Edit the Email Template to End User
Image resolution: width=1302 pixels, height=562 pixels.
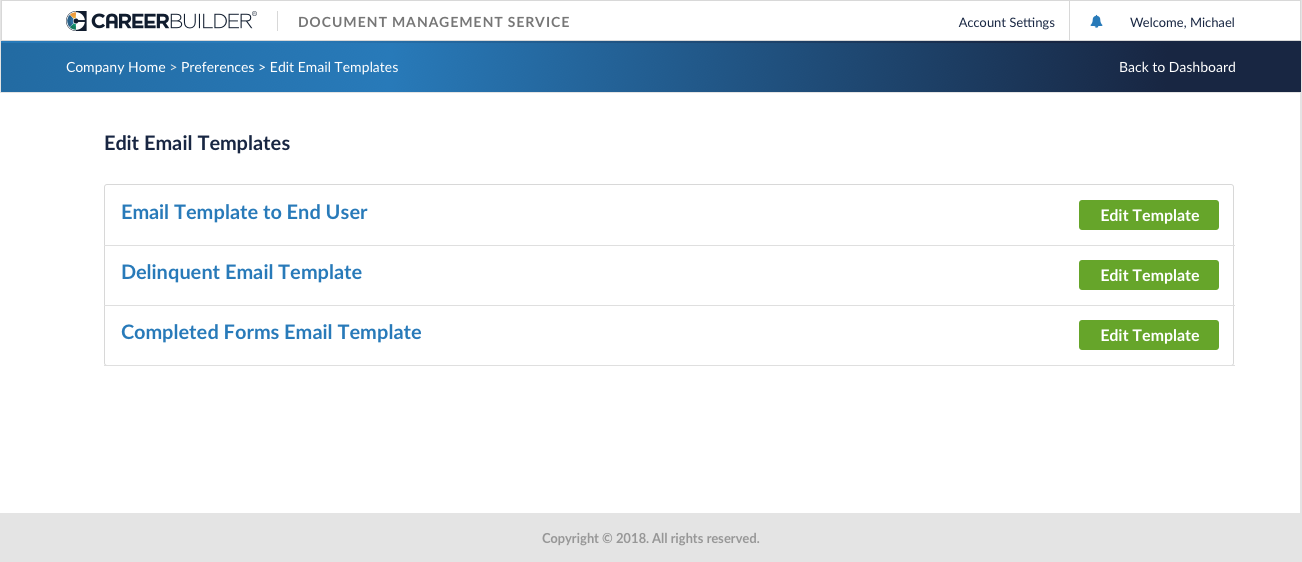coord(1148,215)
